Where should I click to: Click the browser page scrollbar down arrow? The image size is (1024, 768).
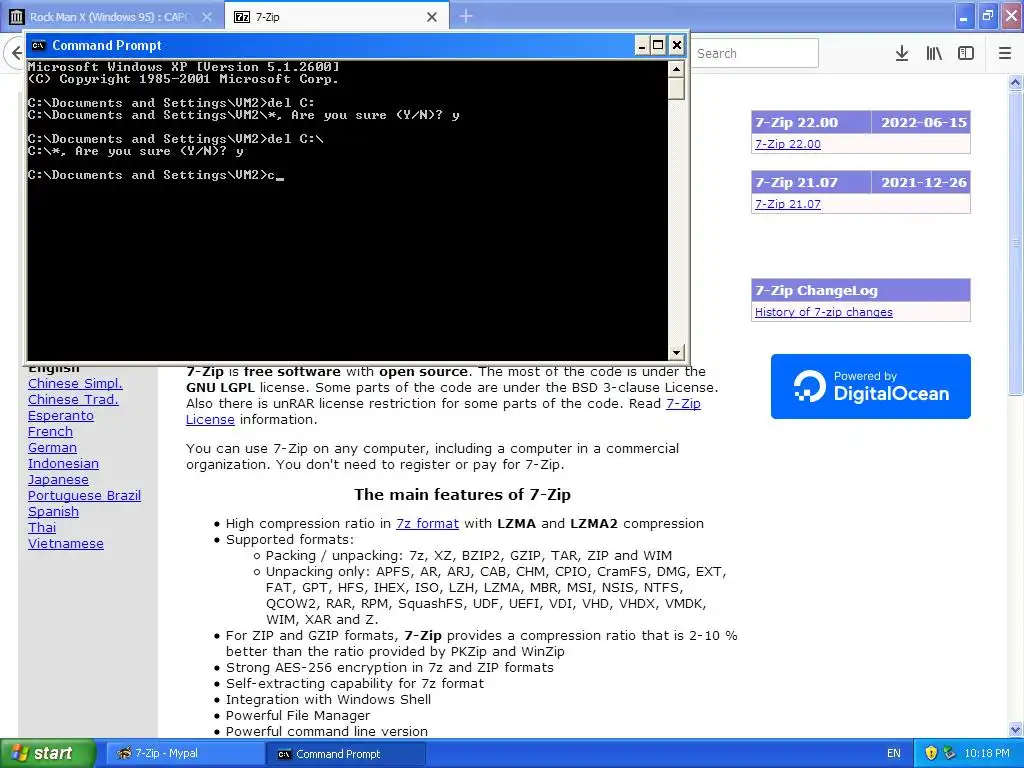[x=1016, y=729]
